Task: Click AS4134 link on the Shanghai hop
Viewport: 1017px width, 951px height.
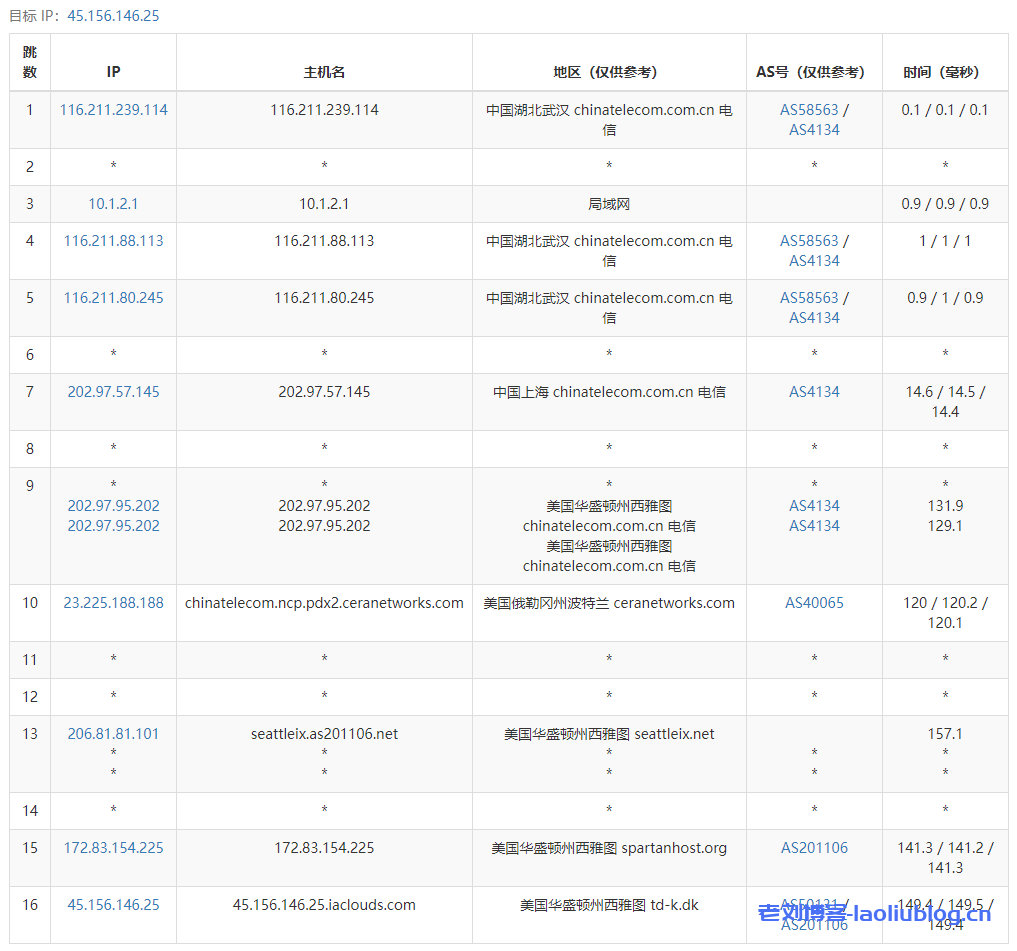Action: pos(812,391)
